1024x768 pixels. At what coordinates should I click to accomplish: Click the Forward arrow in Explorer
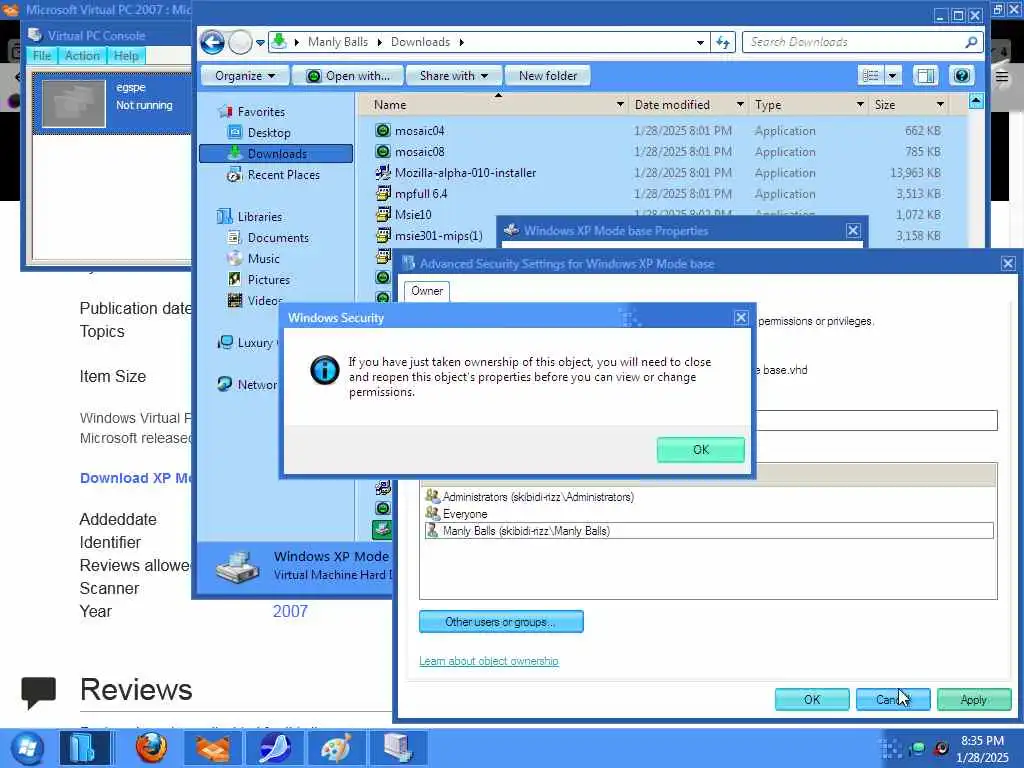pos(240,42)
